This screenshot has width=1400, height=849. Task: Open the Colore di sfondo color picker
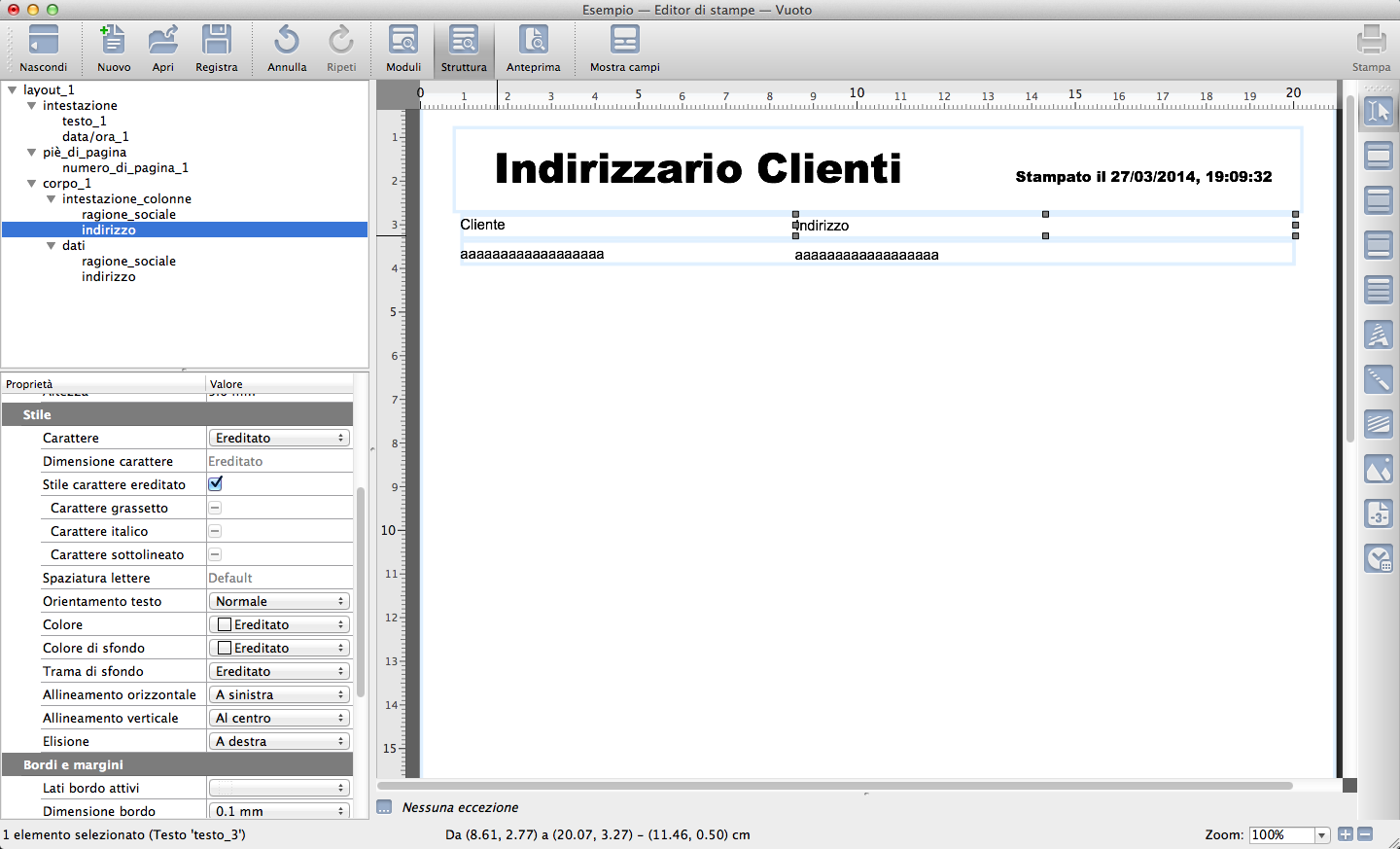(279, 648)
